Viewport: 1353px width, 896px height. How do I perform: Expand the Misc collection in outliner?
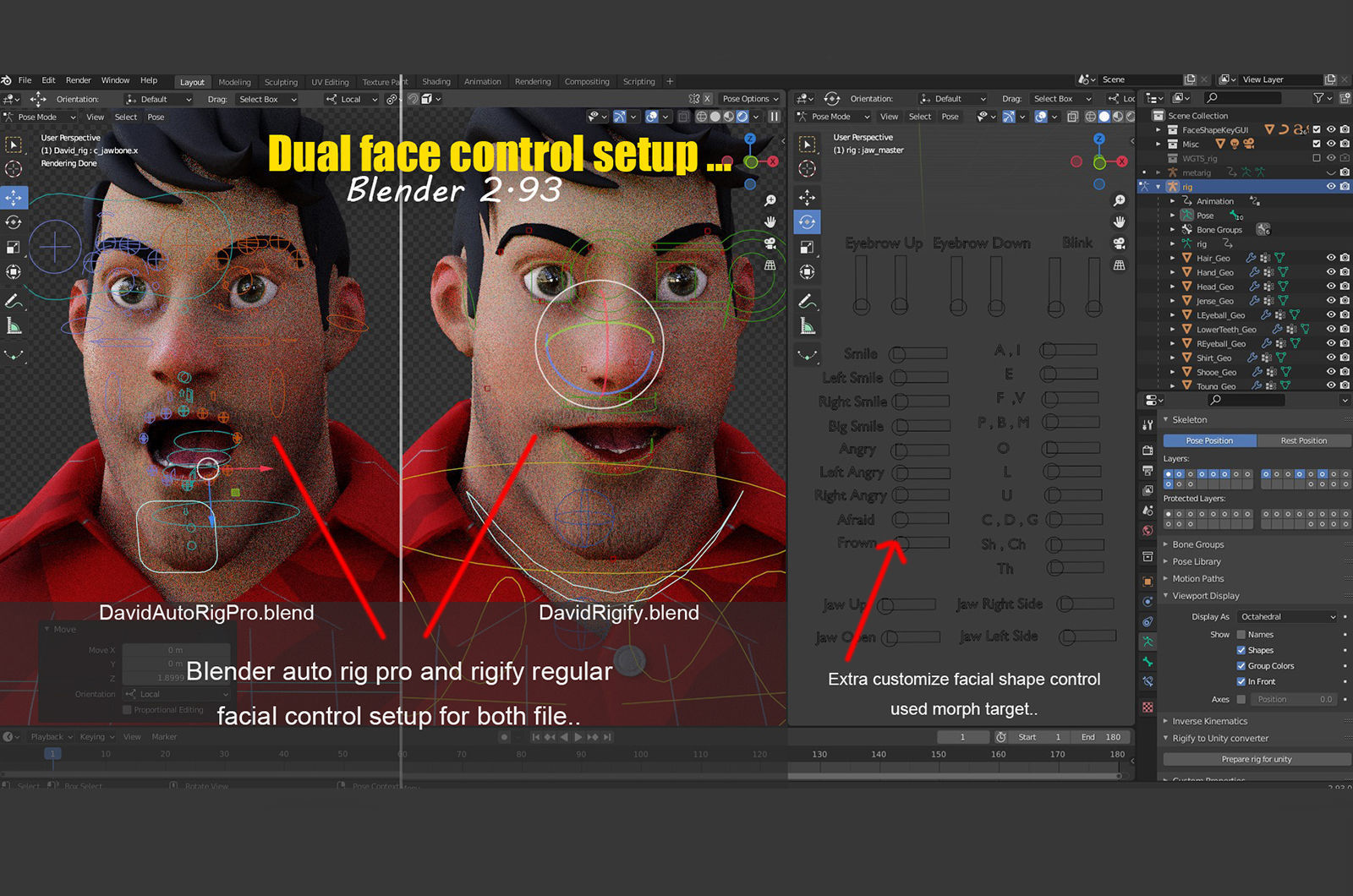pos(1159,144)
